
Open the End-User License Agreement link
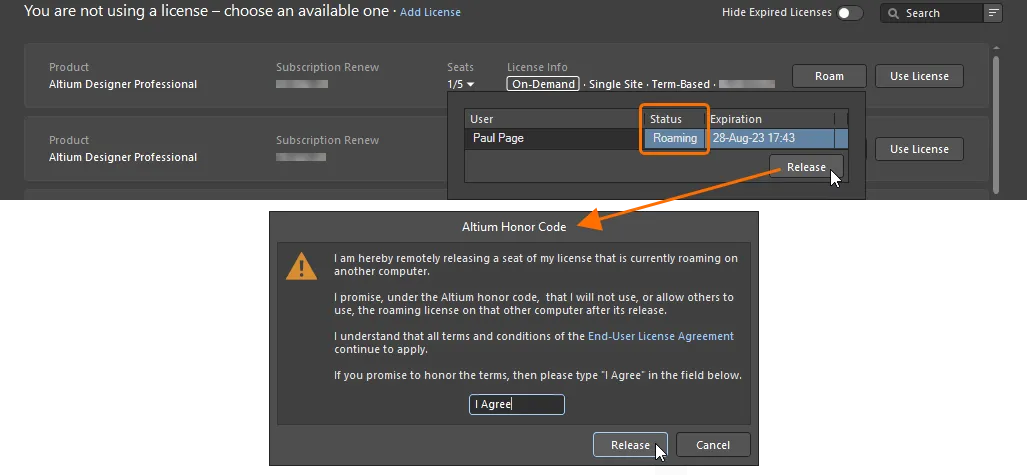[x=661, y=336]
